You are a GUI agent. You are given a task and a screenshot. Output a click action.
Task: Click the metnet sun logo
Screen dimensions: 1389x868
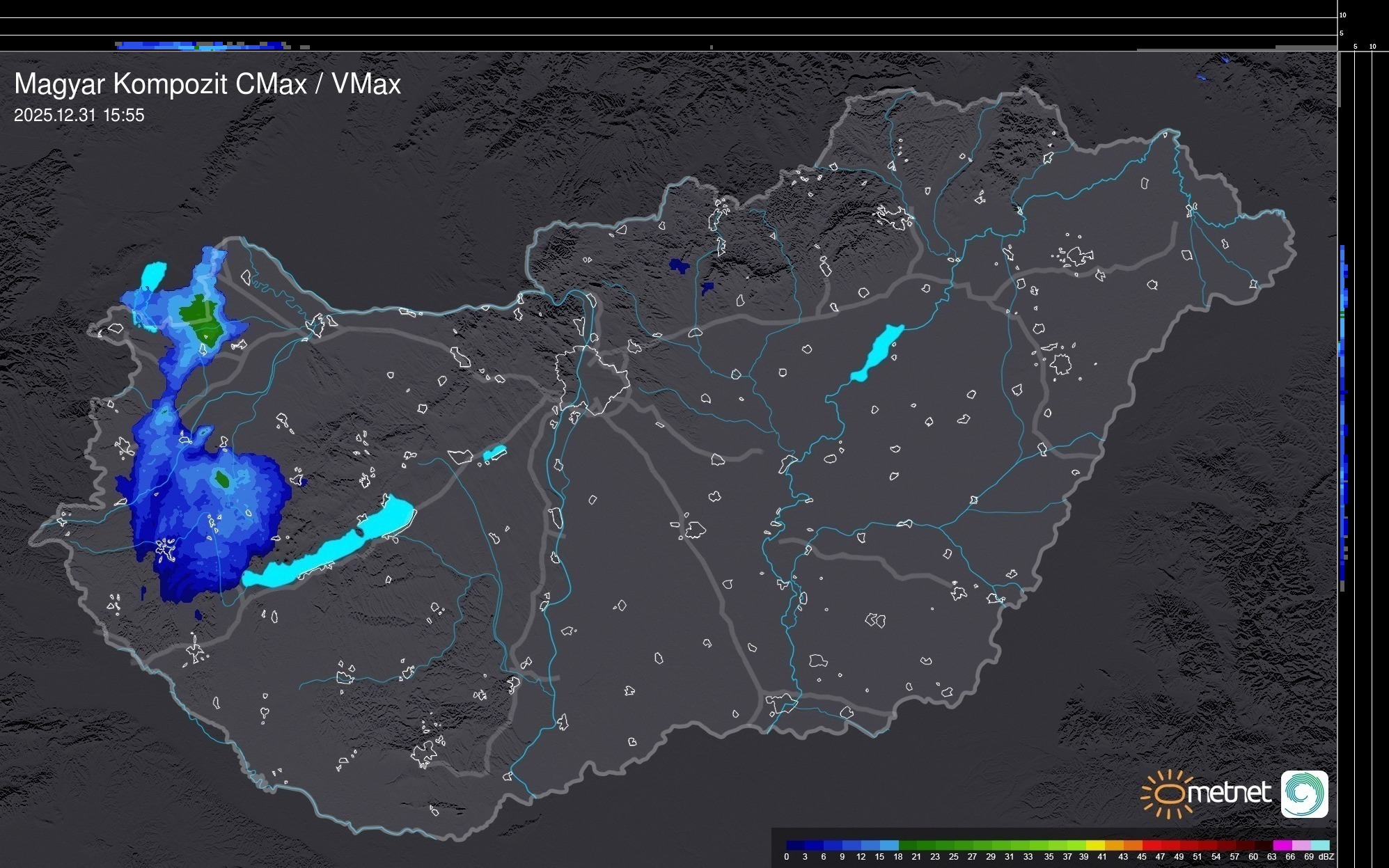[x=1168, y=794]
